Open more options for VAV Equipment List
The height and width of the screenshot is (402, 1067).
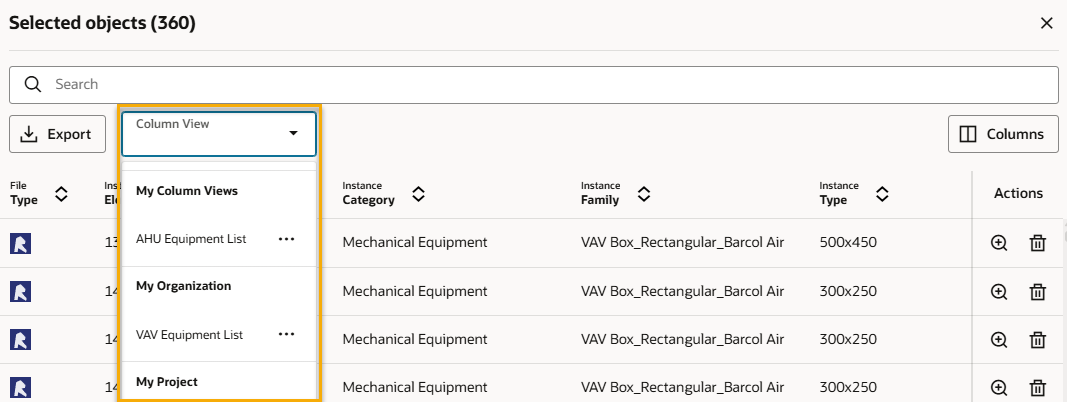[287, 335]
